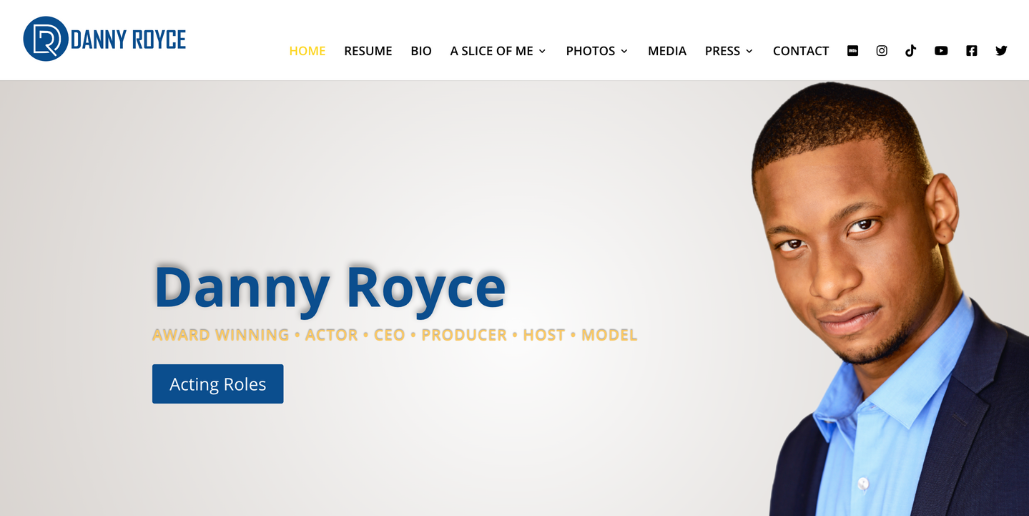Open the Resume menu item
The image size is (1029, 516).
coord(368,51)
